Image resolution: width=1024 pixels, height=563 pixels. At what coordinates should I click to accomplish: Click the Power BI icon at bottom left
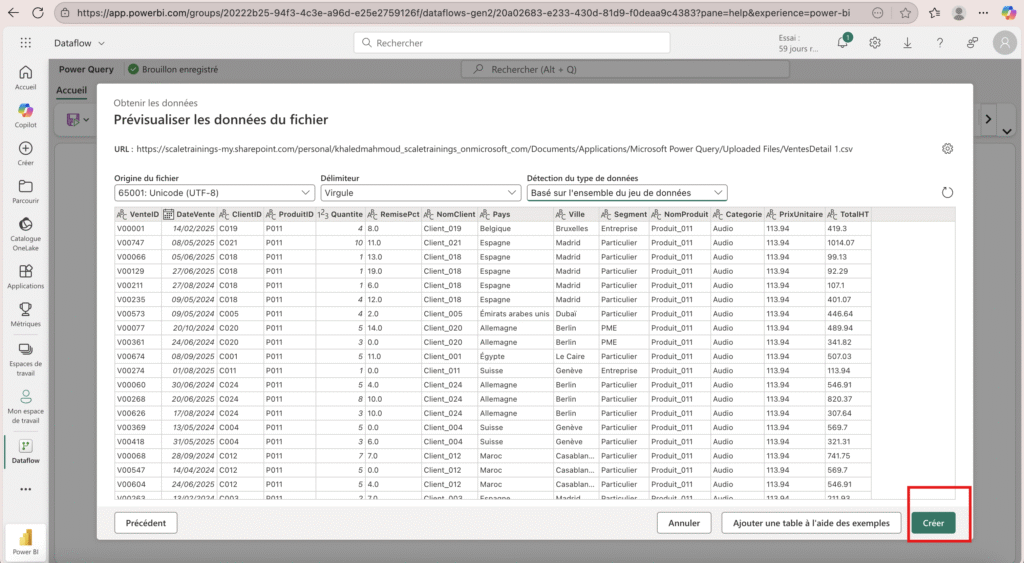click(x=25, y=541)
